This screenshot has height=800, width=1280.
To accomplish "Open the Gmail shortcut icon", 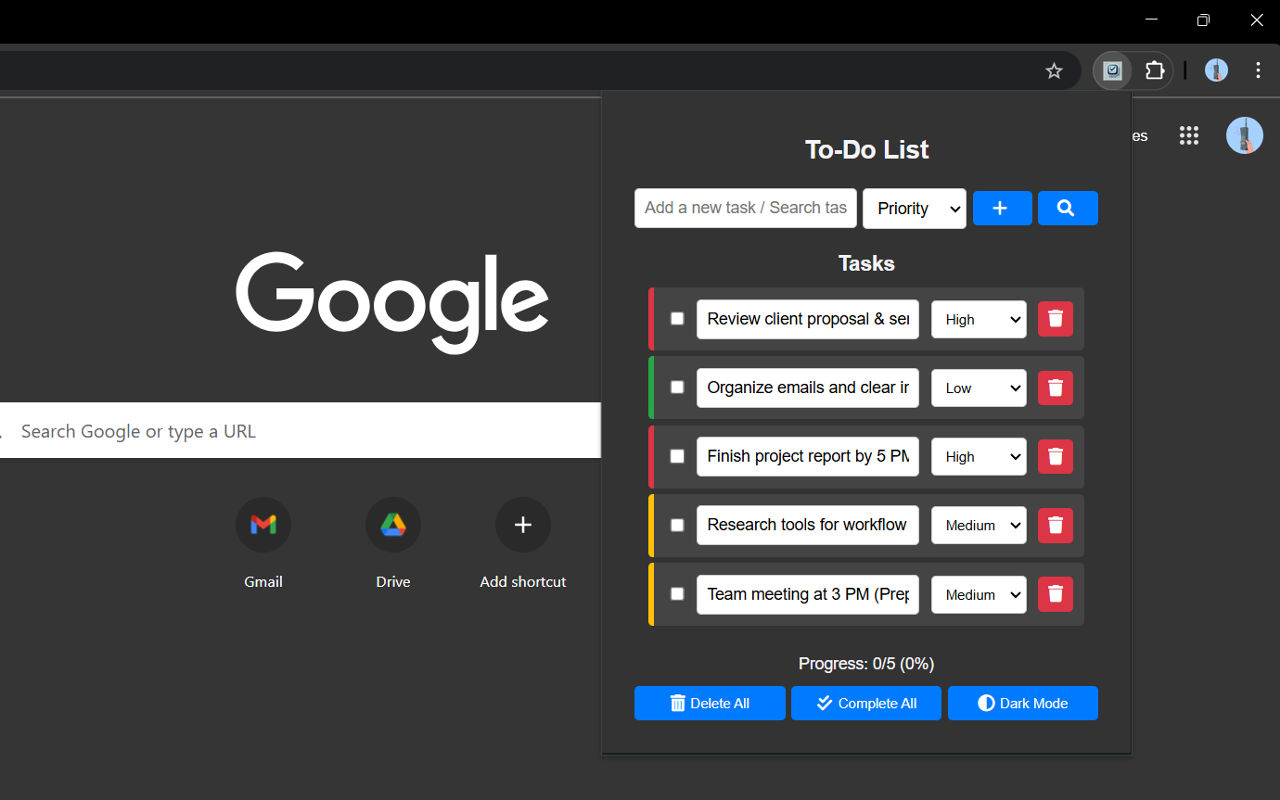I will pos(263,524).
